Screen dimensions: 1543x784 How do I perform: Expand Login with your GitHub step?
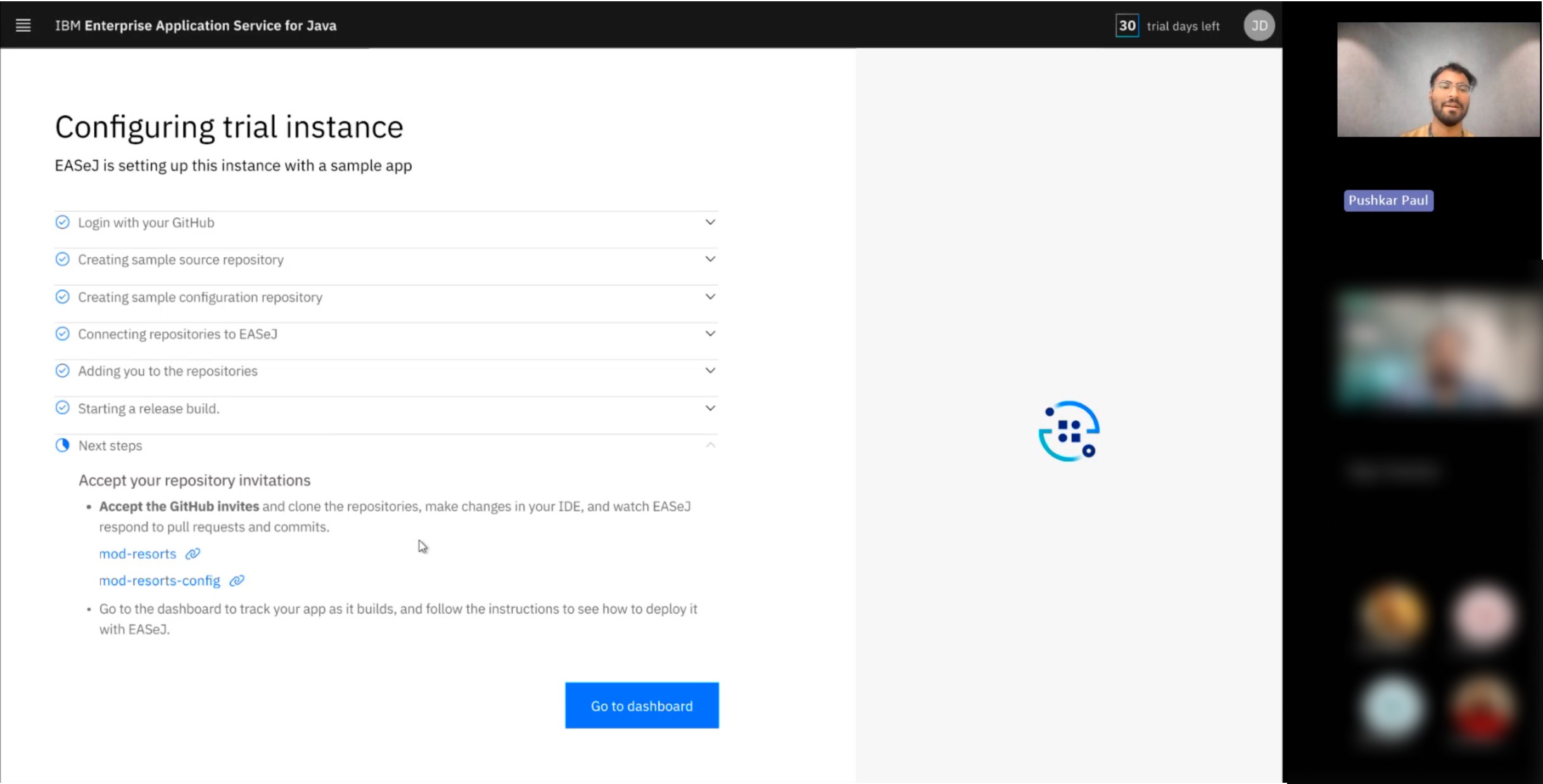710,222
